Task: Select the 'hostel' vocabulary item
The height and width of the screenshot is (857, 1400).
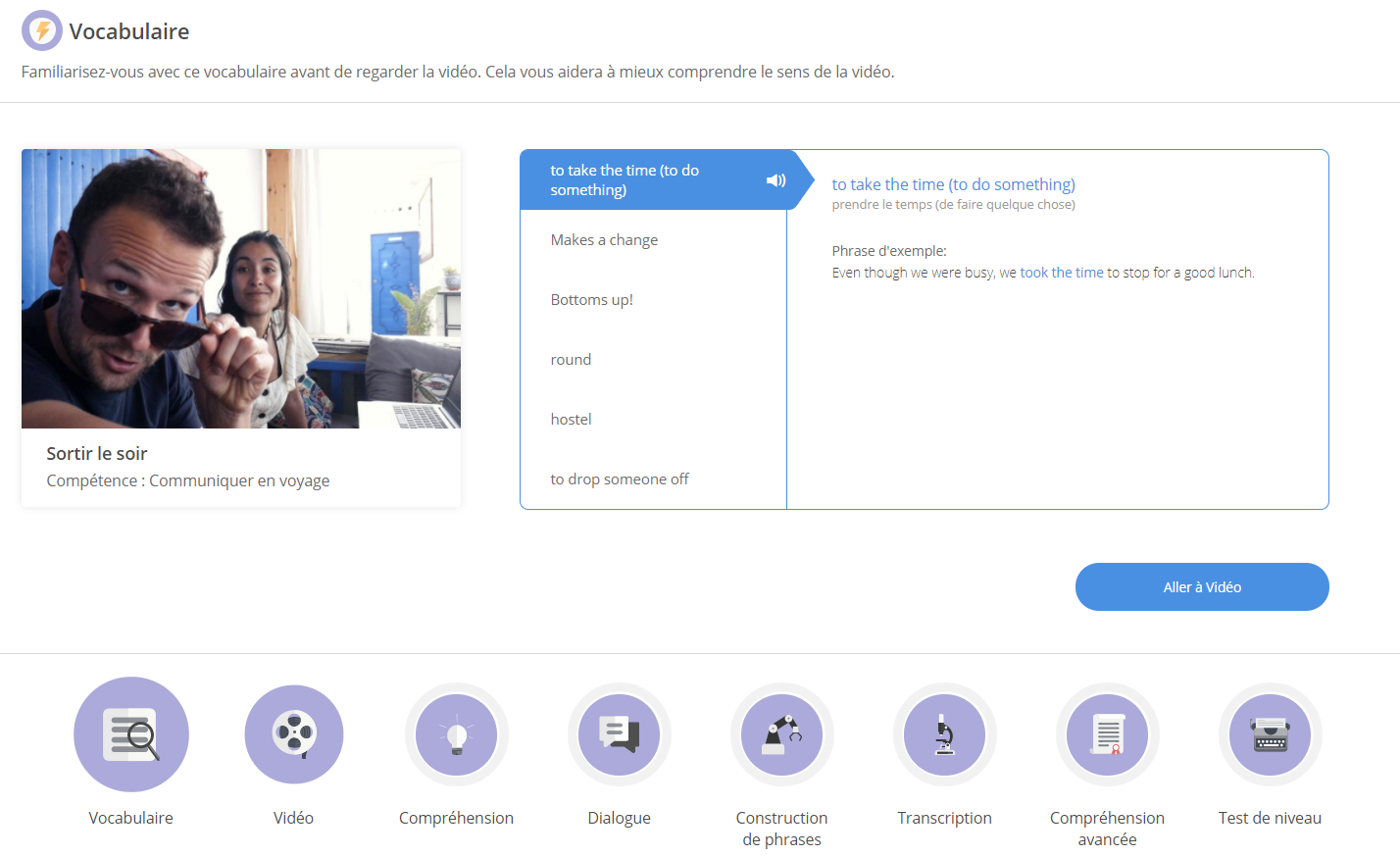Action: (654, 420)
